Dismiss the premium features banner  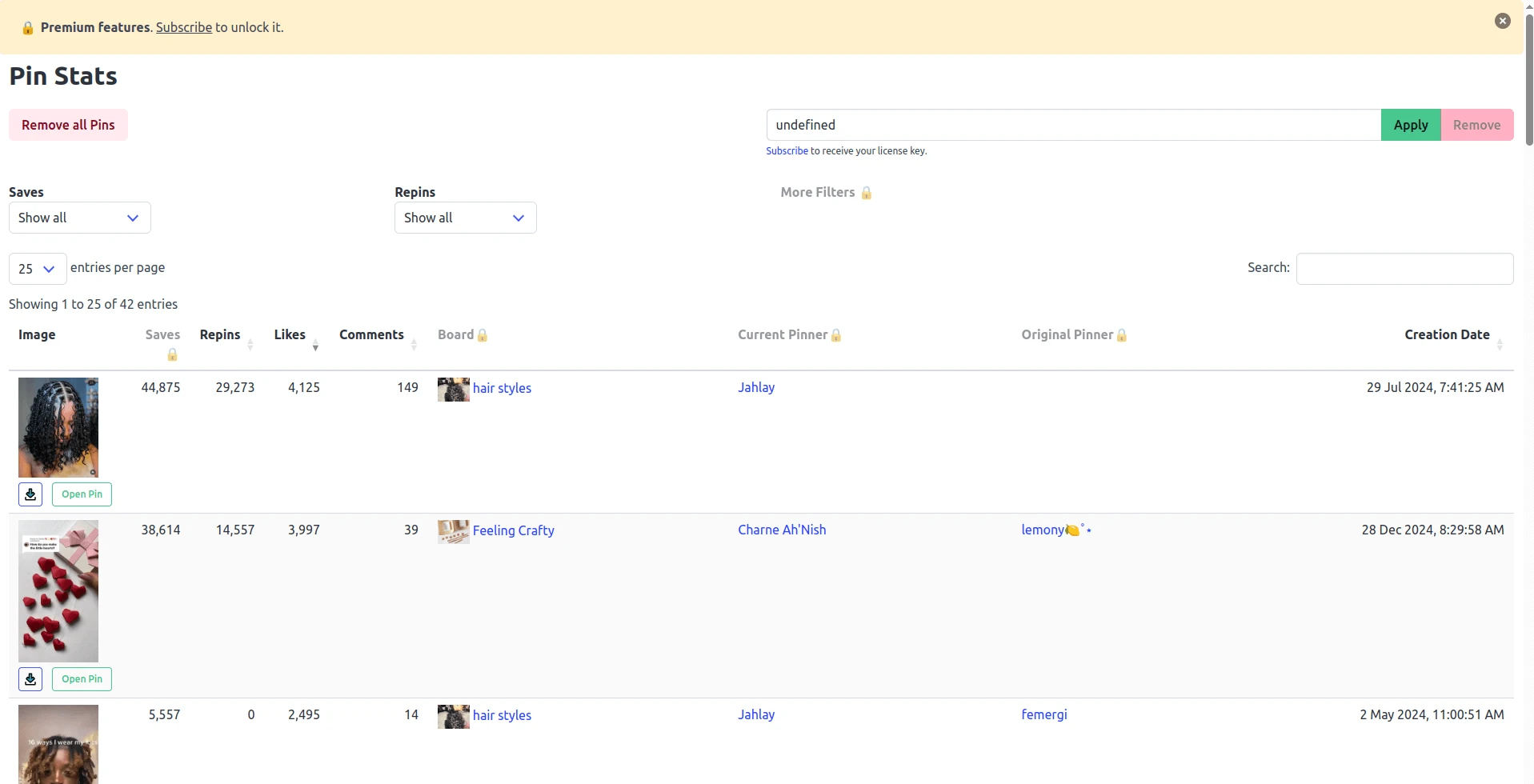pos(1502,21)
